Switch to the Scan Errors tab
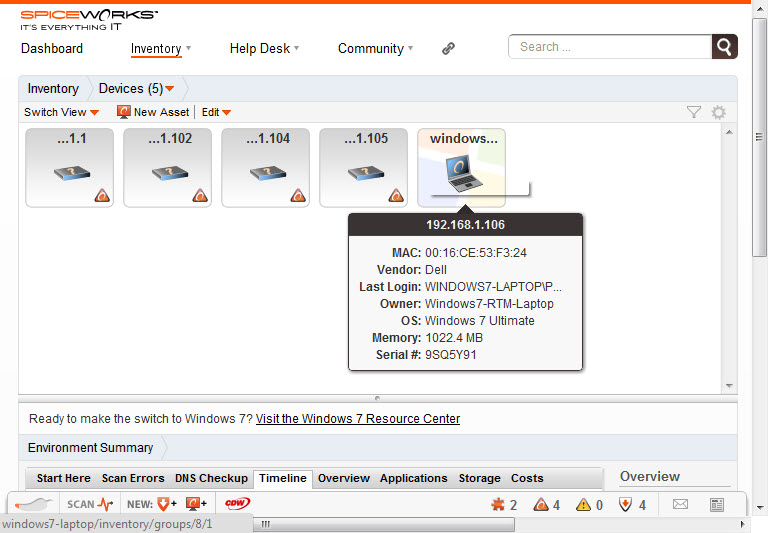768x533 pixels. tap(133, 478)
